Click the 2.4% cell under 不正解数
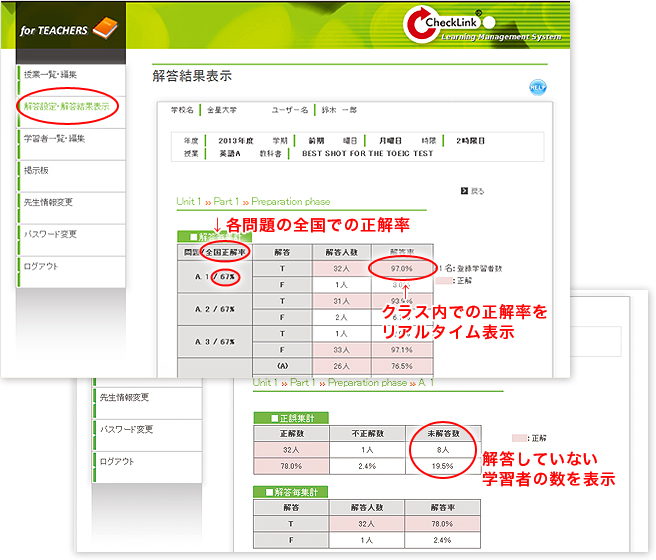656x560 pixels. click(367, 466)
